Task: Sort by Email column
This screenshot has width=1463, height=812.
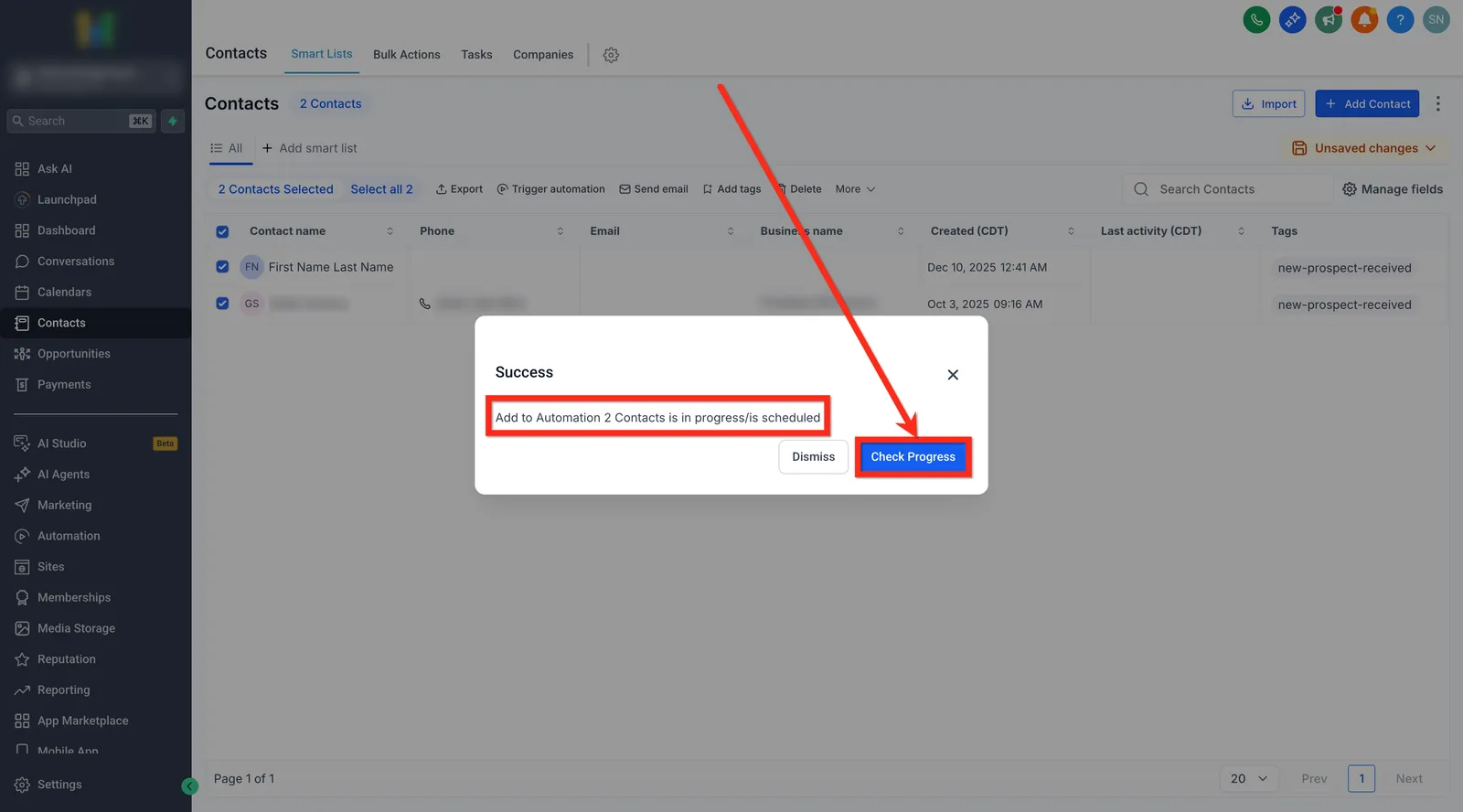Action: tap(731, 231)
